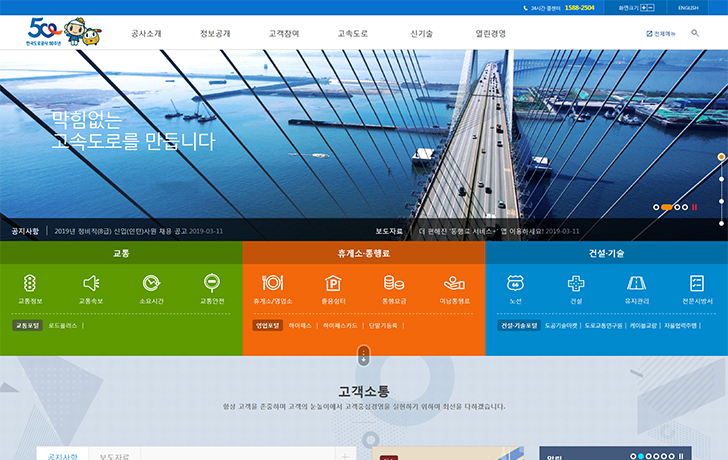Screen dimensions: 728x460
Task: Click the 50th anniversary logo
Action: click(x=44, y=32)
